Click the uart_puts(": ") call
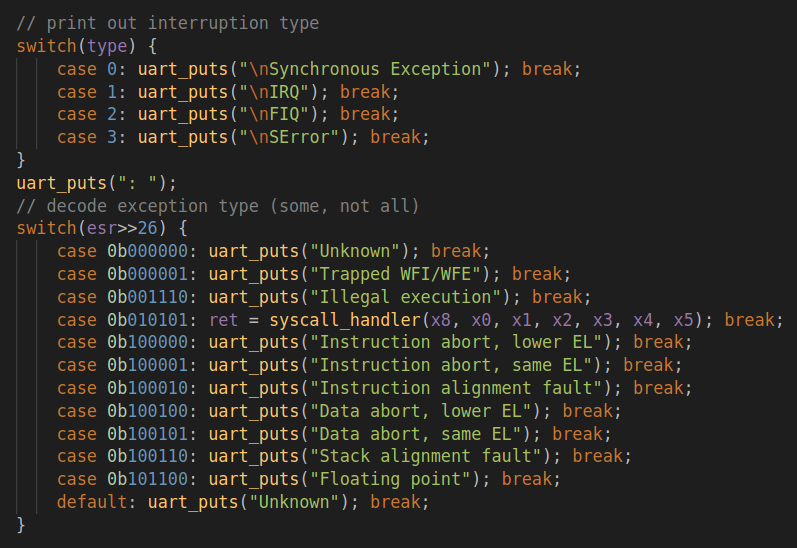797x548 pixels. (96, 183)
